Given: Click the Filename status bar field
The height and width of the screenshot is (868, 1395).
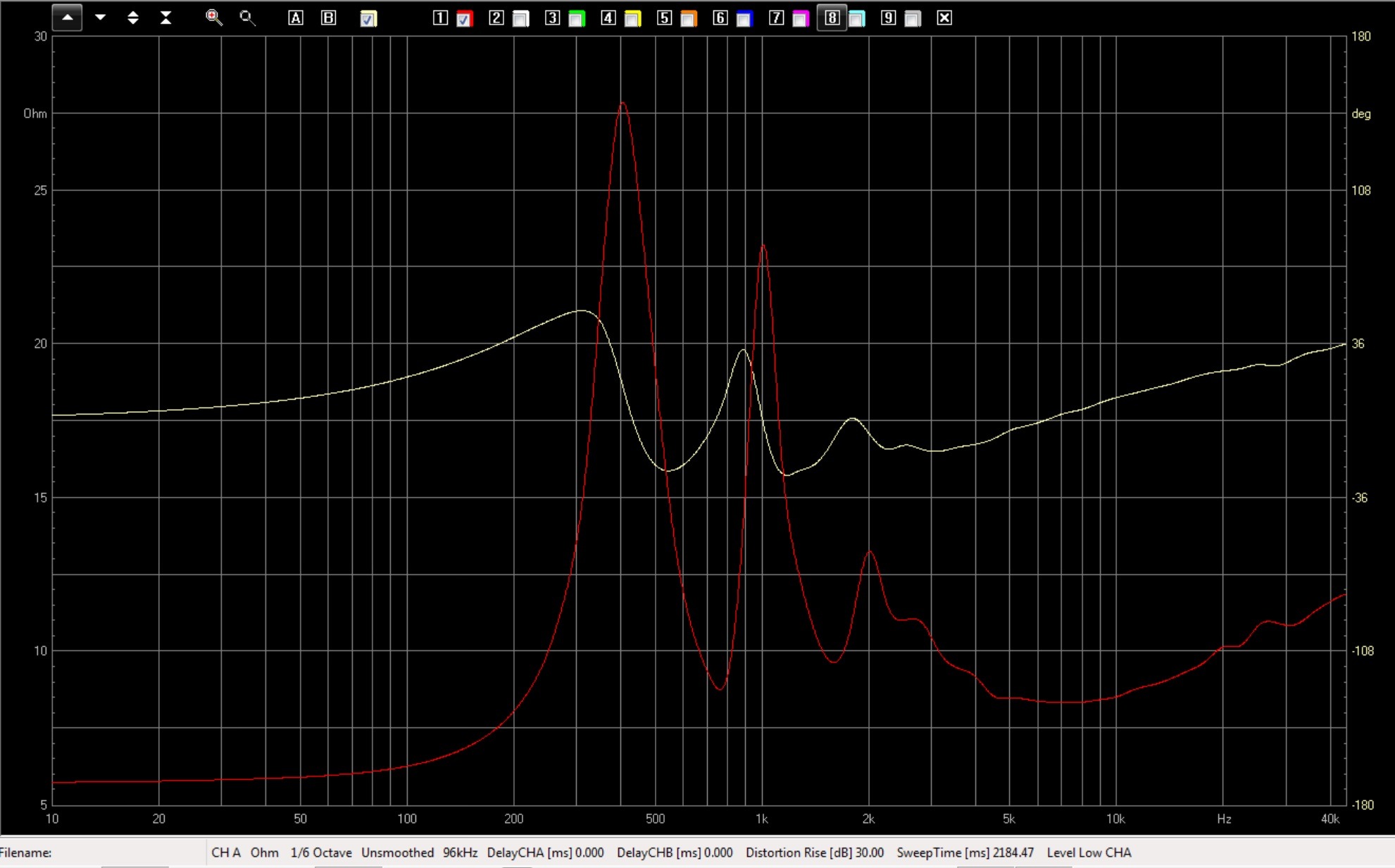Looking at the screenshot, I should pos(103,853).
